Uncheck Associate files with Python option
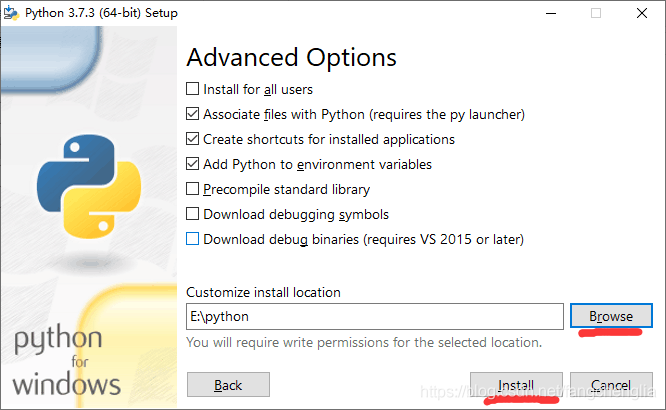 (192, 114)
